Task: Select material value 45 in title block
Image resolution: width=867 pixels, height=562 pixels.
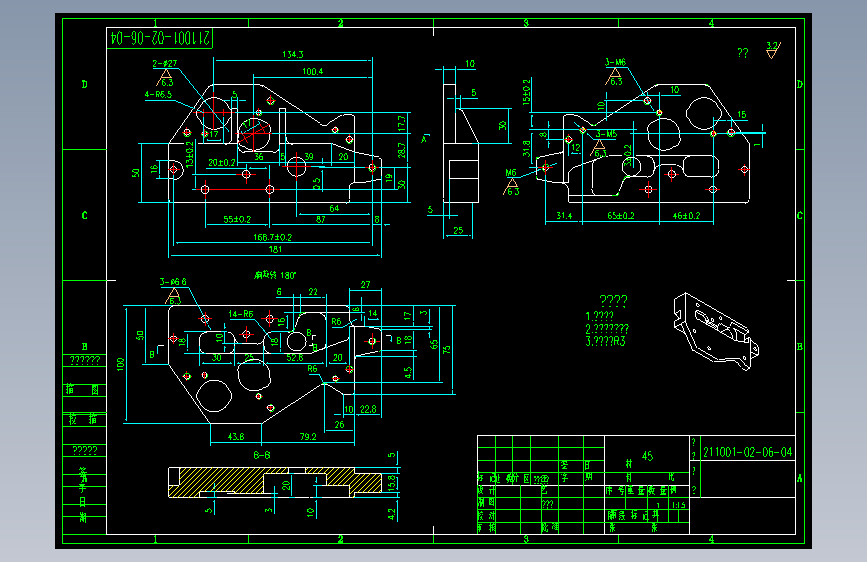Action: [647, 456]
